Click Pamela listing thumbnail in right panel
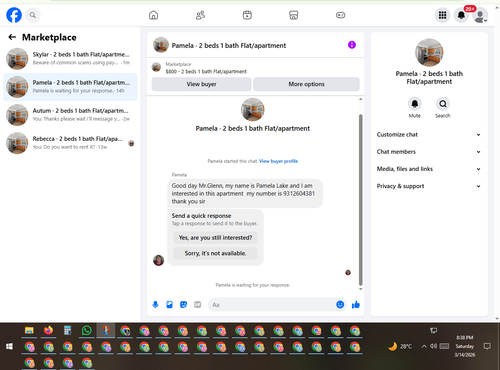The image size is (500, 370). (x=429, y=52)
